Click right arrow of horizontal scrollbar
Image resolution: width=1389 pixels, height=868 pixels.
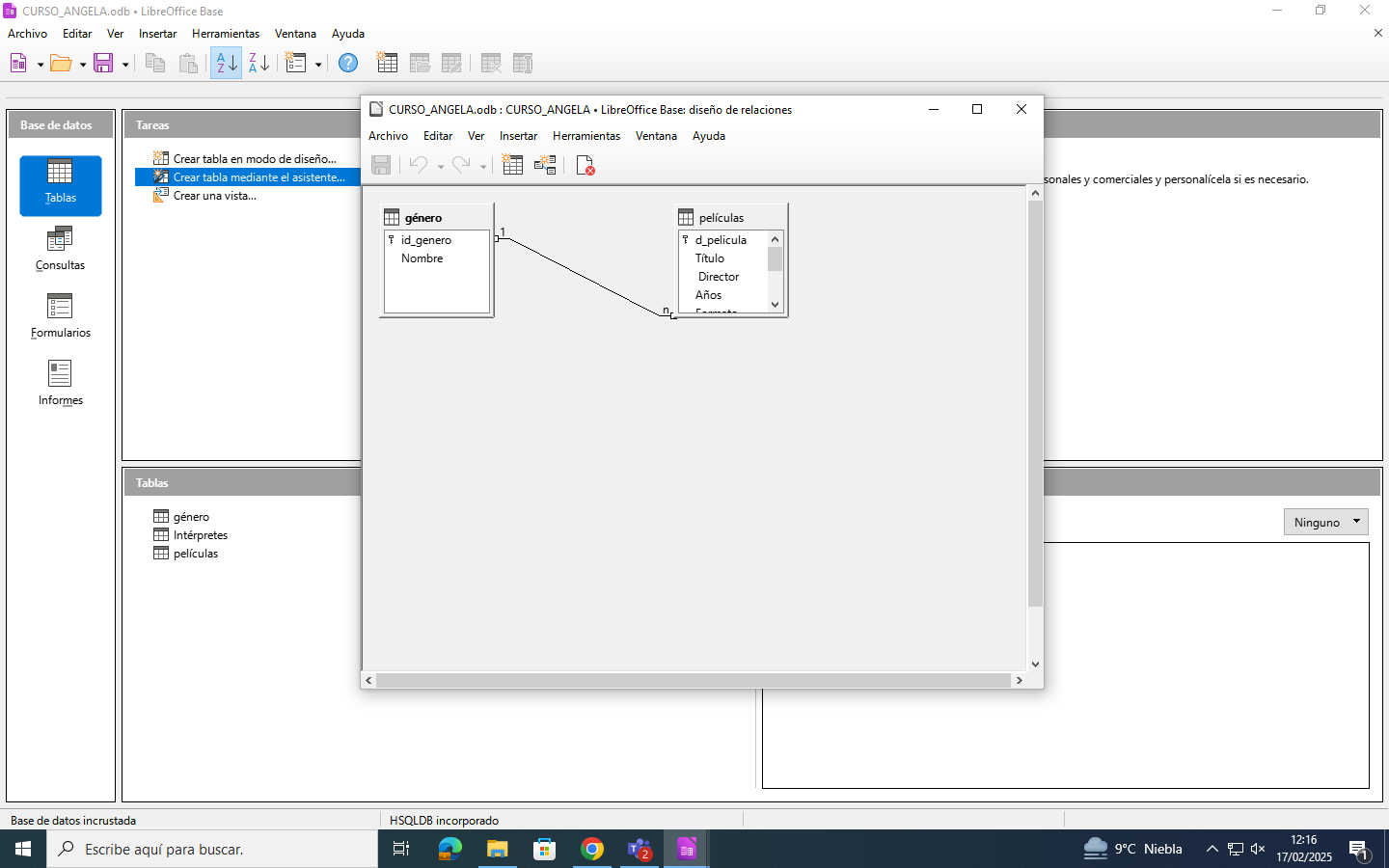pyautogui.click(x=1019, y=680)
